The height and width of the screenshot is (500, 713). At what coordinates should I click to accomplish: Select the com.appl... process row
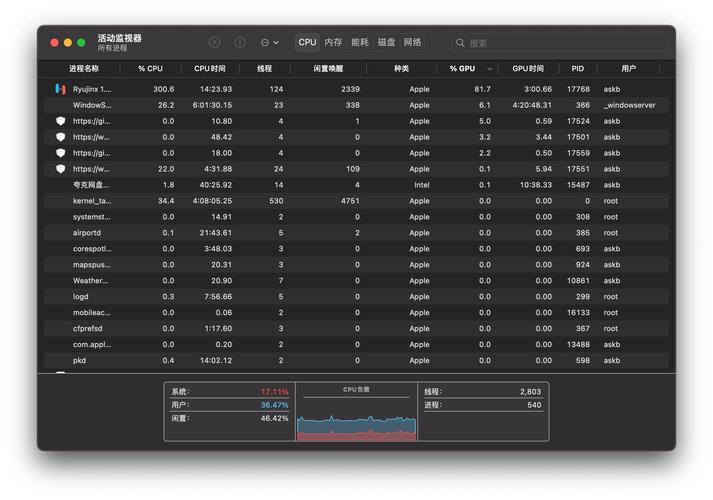(356, 345)
